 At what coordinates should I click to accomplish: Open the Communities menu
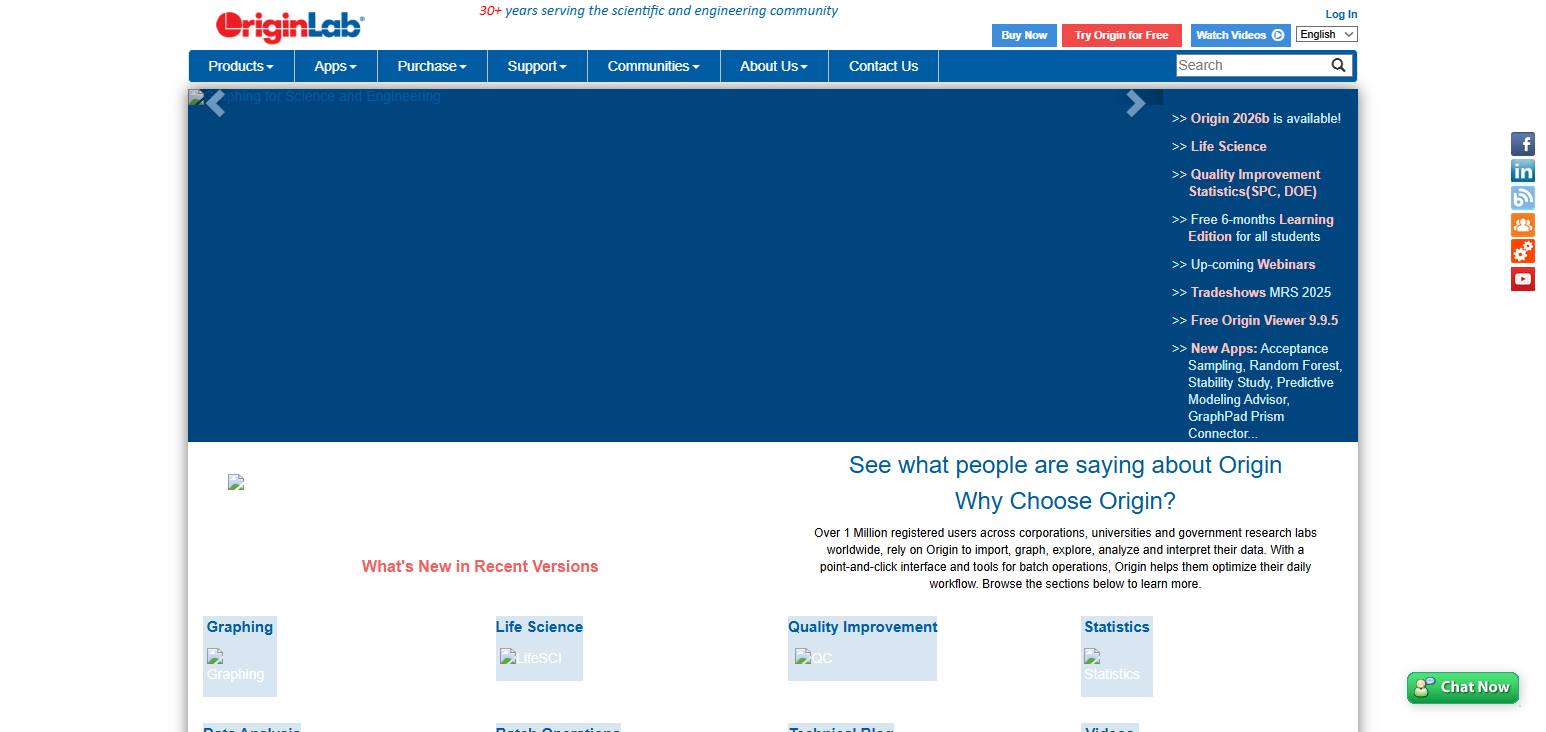pos(654,66)
